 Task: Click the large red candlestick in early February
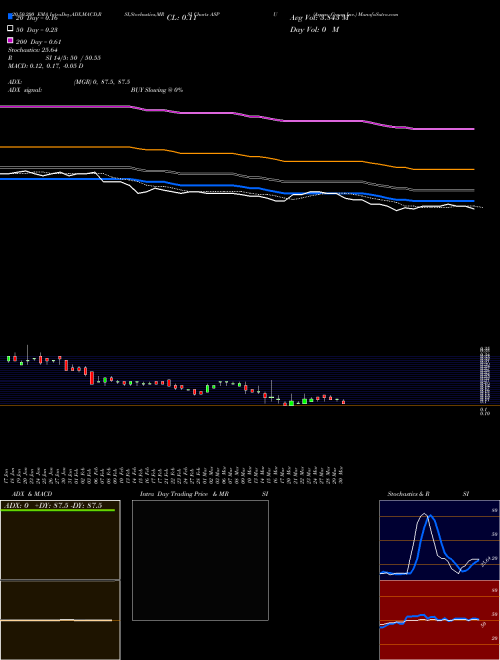(92, 378)
